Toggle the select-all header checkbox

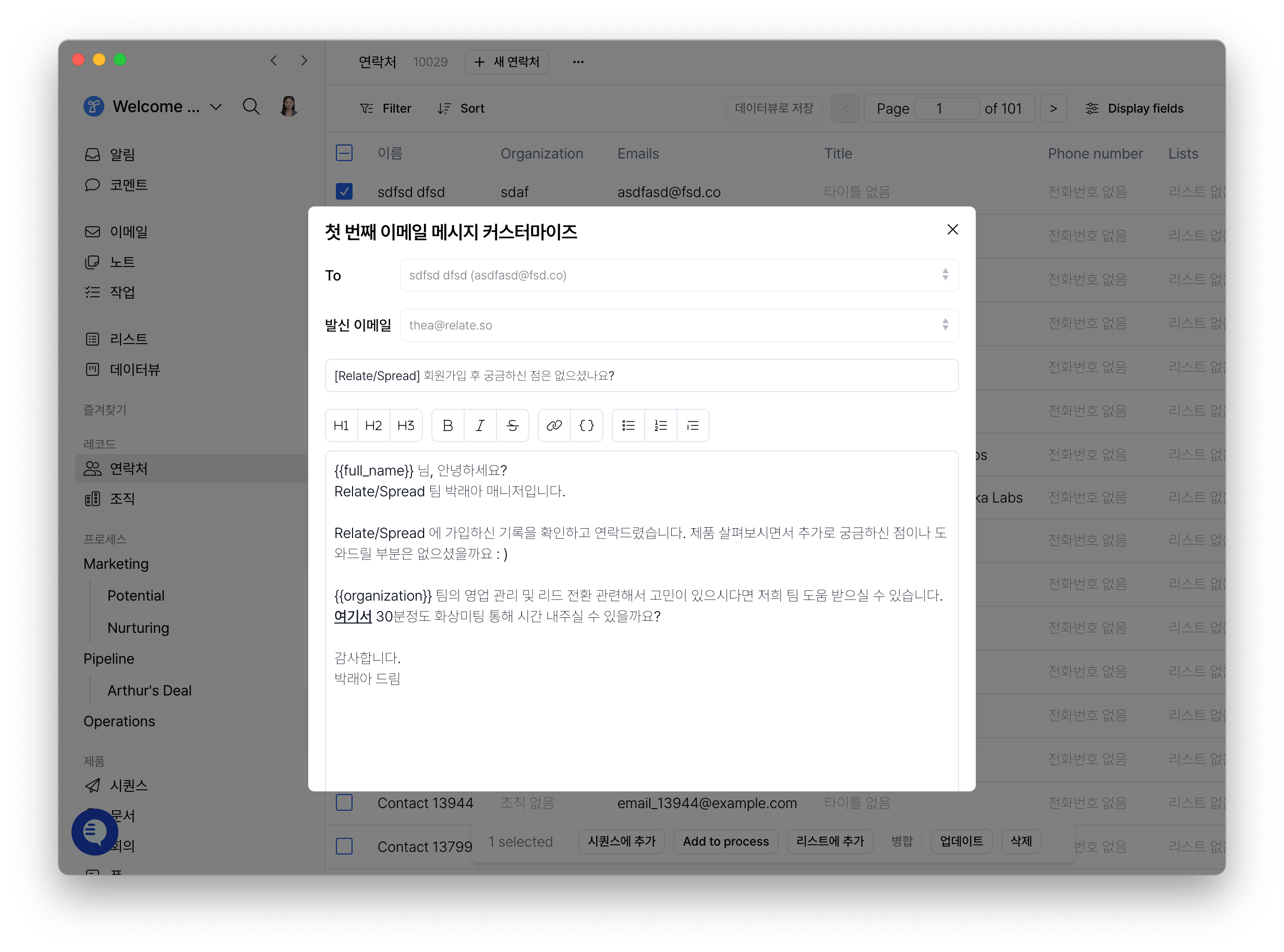[x=344, y=153]
